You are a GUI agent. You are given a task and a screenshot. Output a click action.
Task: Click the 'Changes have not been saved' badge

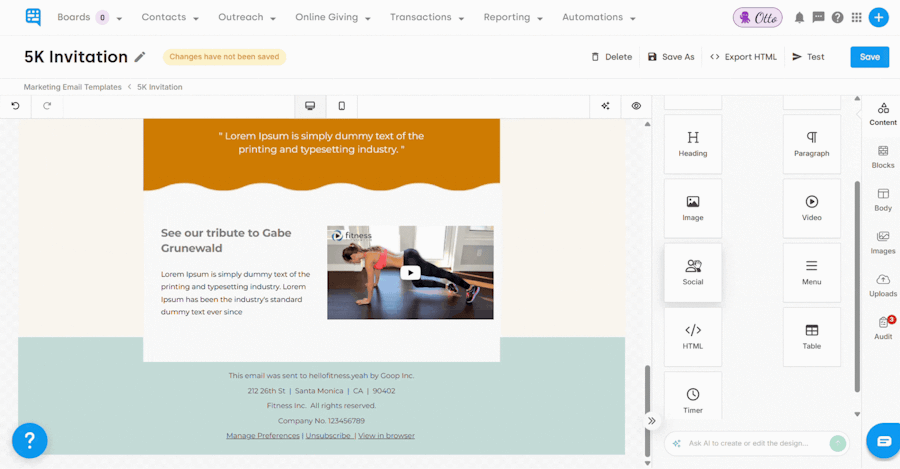point(224,57)
